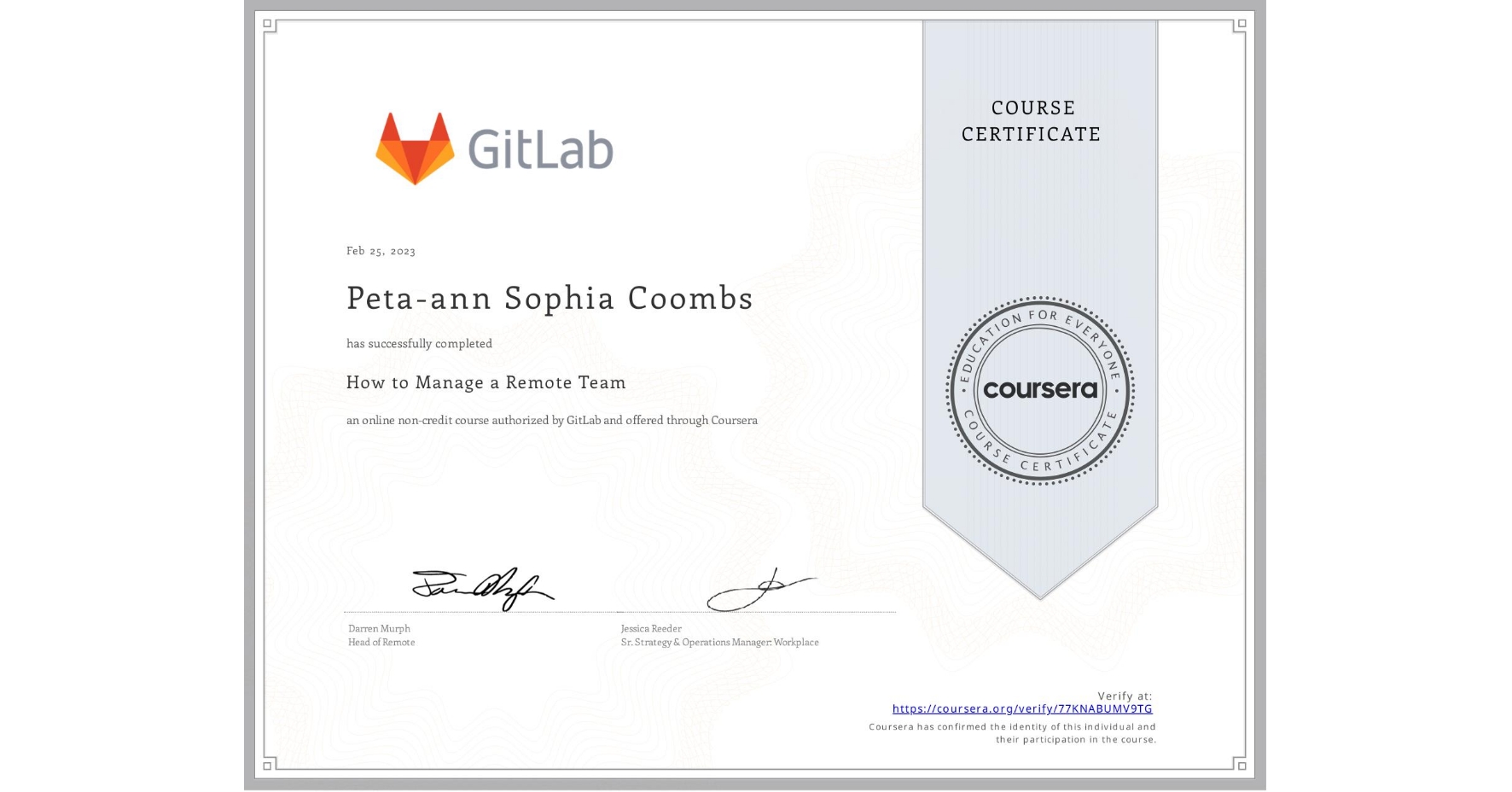
Task: Select the date Feb 25, 2023
Action: click(x=381, y=250)
